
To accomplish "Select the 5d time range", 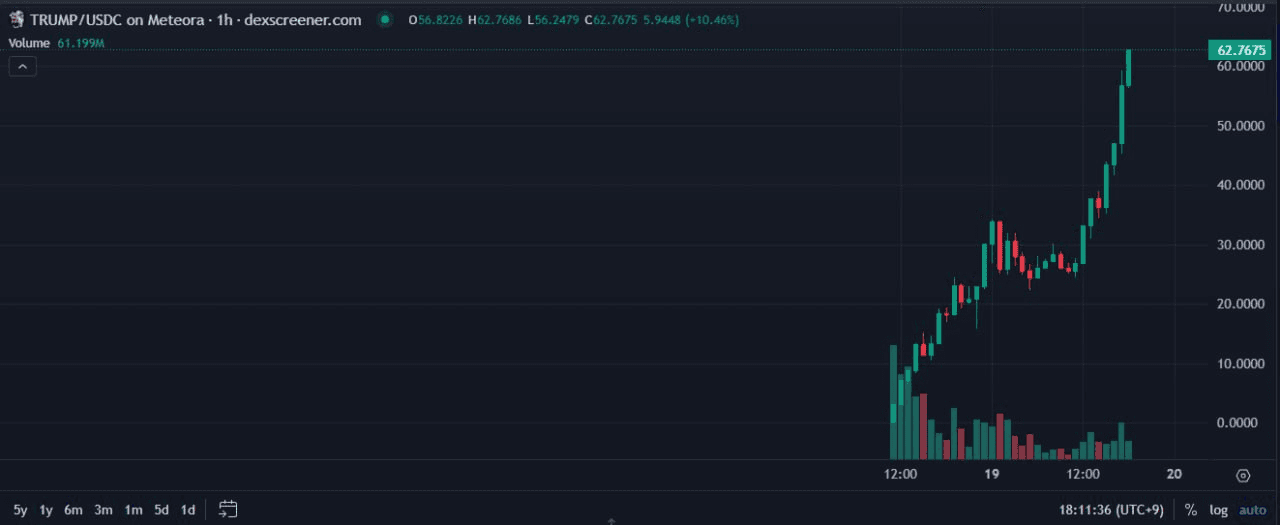I will coord(161,510).
